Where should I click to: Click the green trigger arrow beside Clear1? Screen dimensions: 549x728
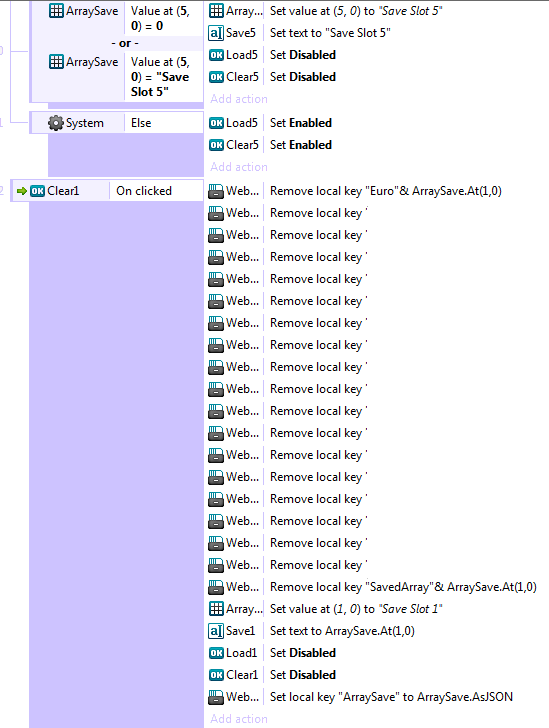pos(21,191)
